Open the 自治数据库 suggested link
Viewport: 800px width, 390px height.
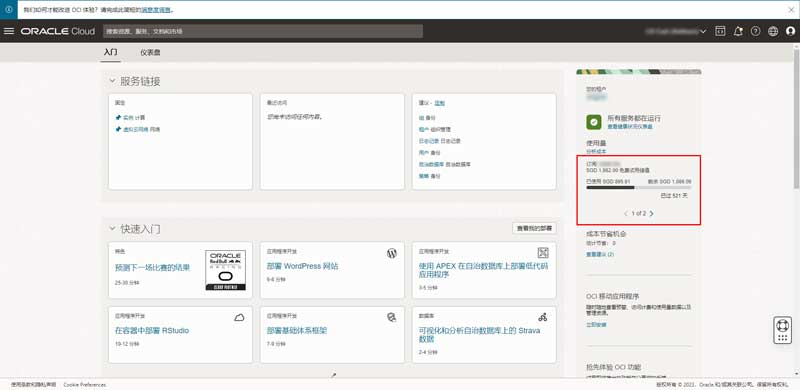[x=431, y=164]
